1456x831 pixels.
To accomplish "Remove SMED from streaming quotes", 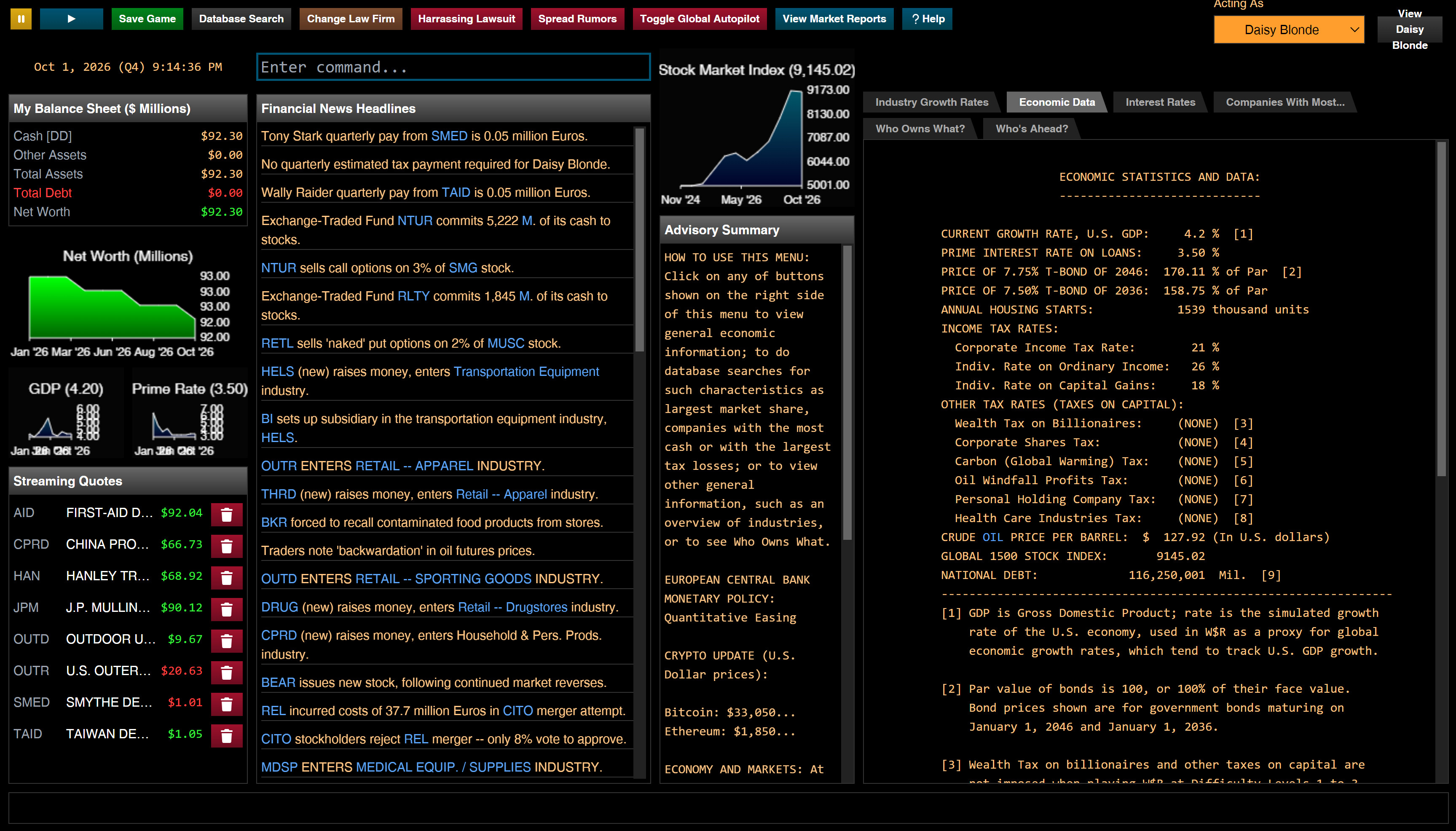I will pyautogui.click(x=227, y=704).
